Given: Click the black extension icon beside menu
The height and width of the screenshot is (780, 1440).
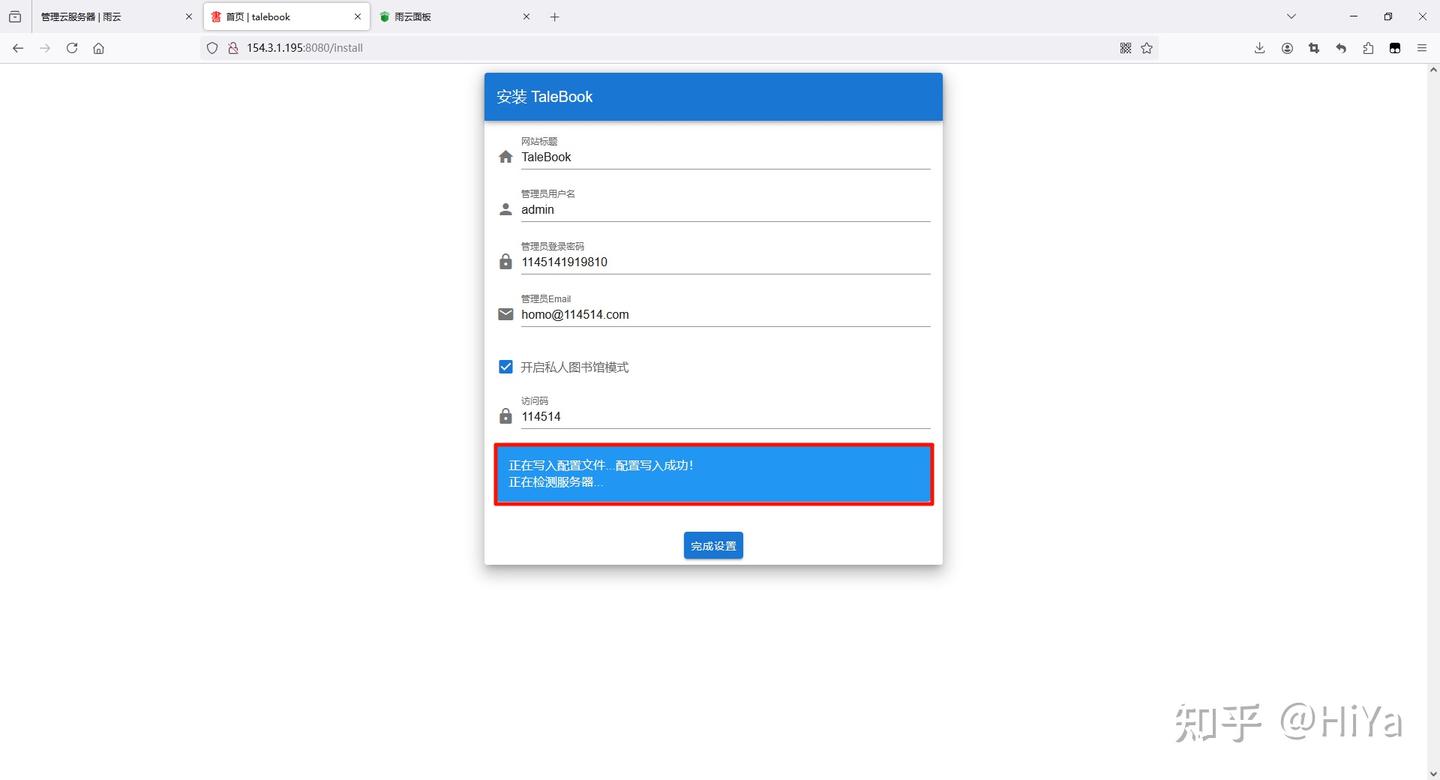Looking at the screenshot, I should pos(1395,48).
